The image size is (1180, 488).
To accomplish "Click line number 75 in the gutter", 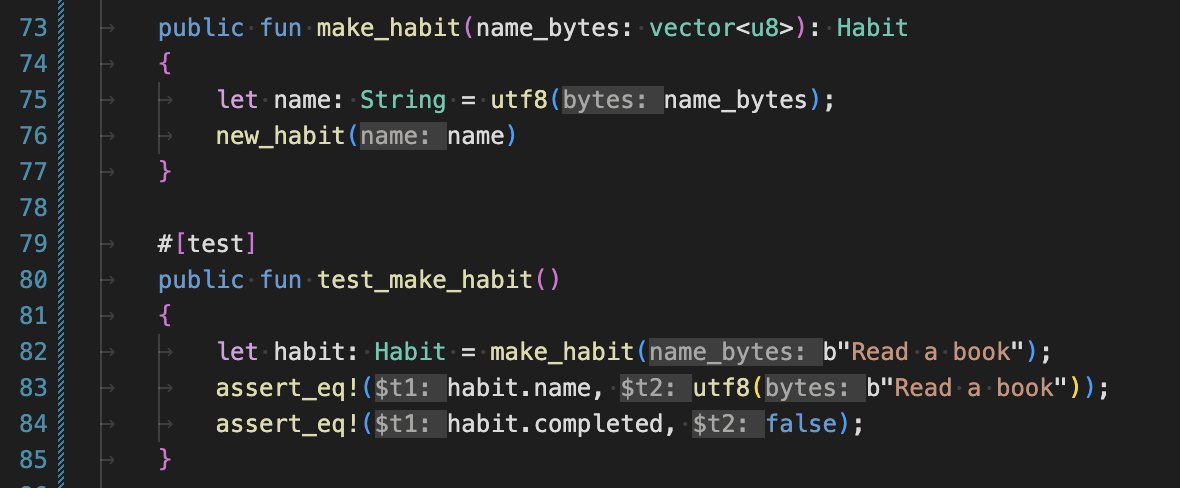I will 32,100.
